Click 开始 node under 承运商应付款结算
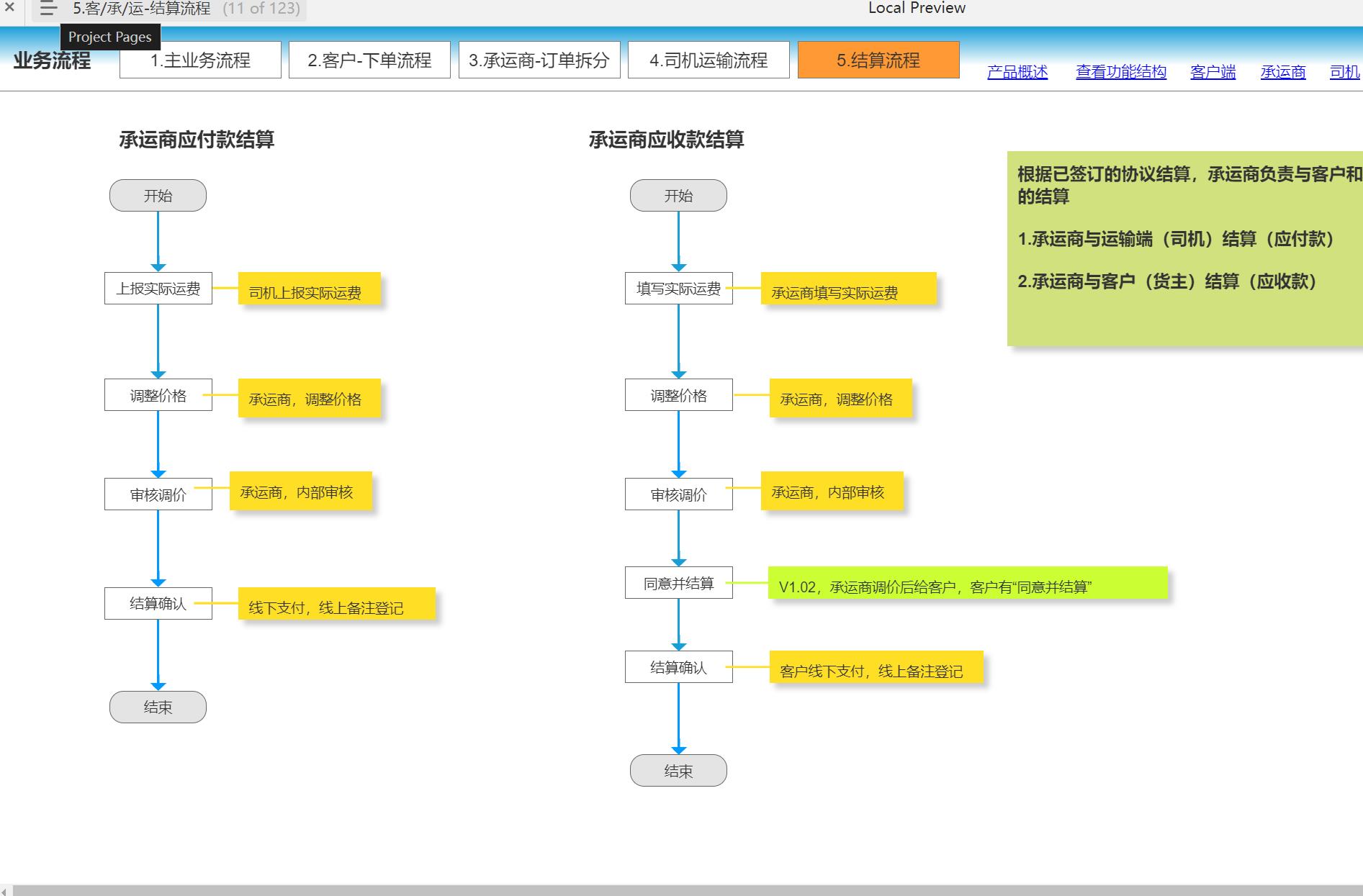Screen dimensions: 1363x896 pos(158,196)
